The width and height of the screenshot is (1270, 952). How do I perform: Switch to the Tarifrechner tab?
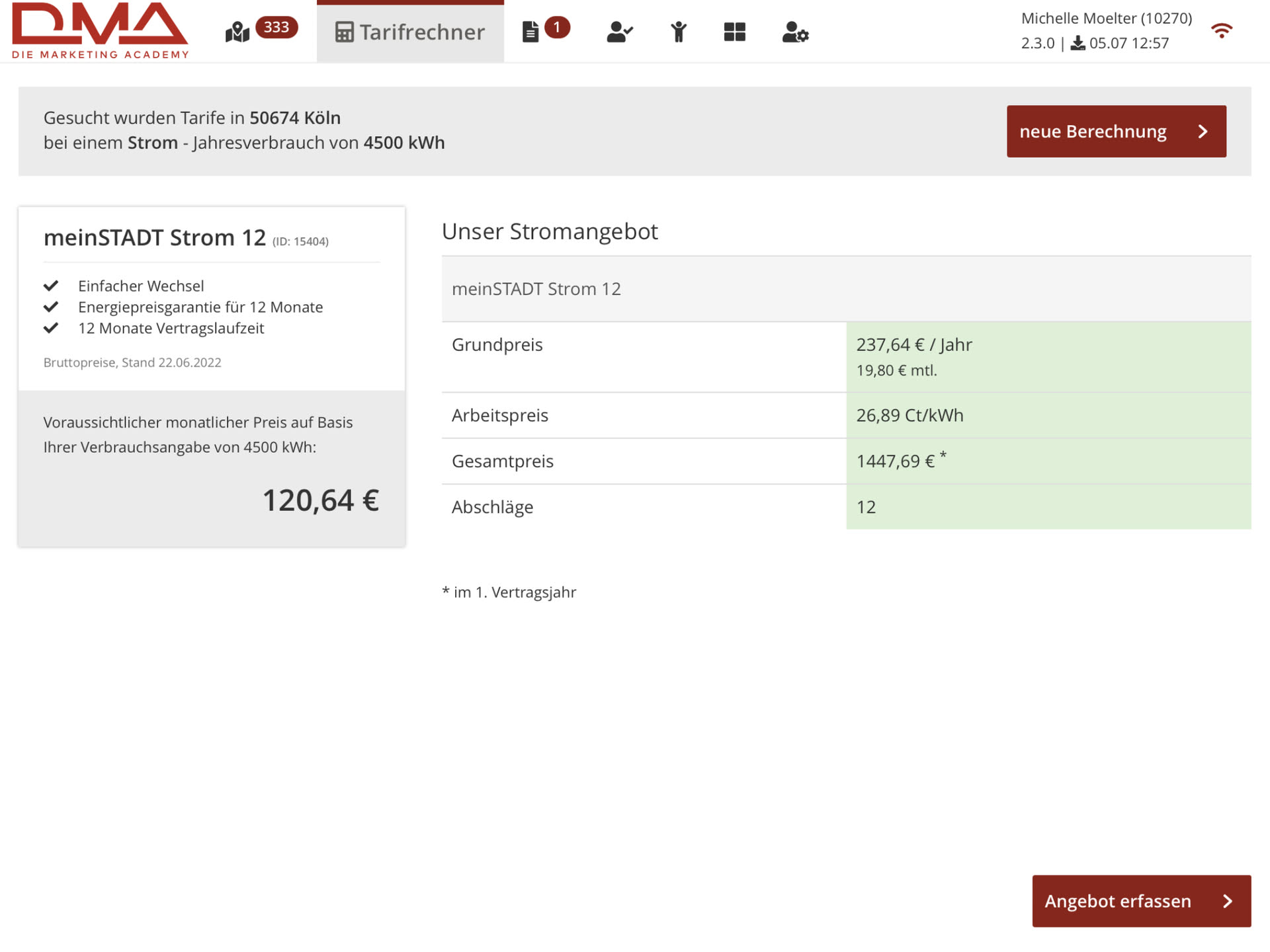coord(410,32)
